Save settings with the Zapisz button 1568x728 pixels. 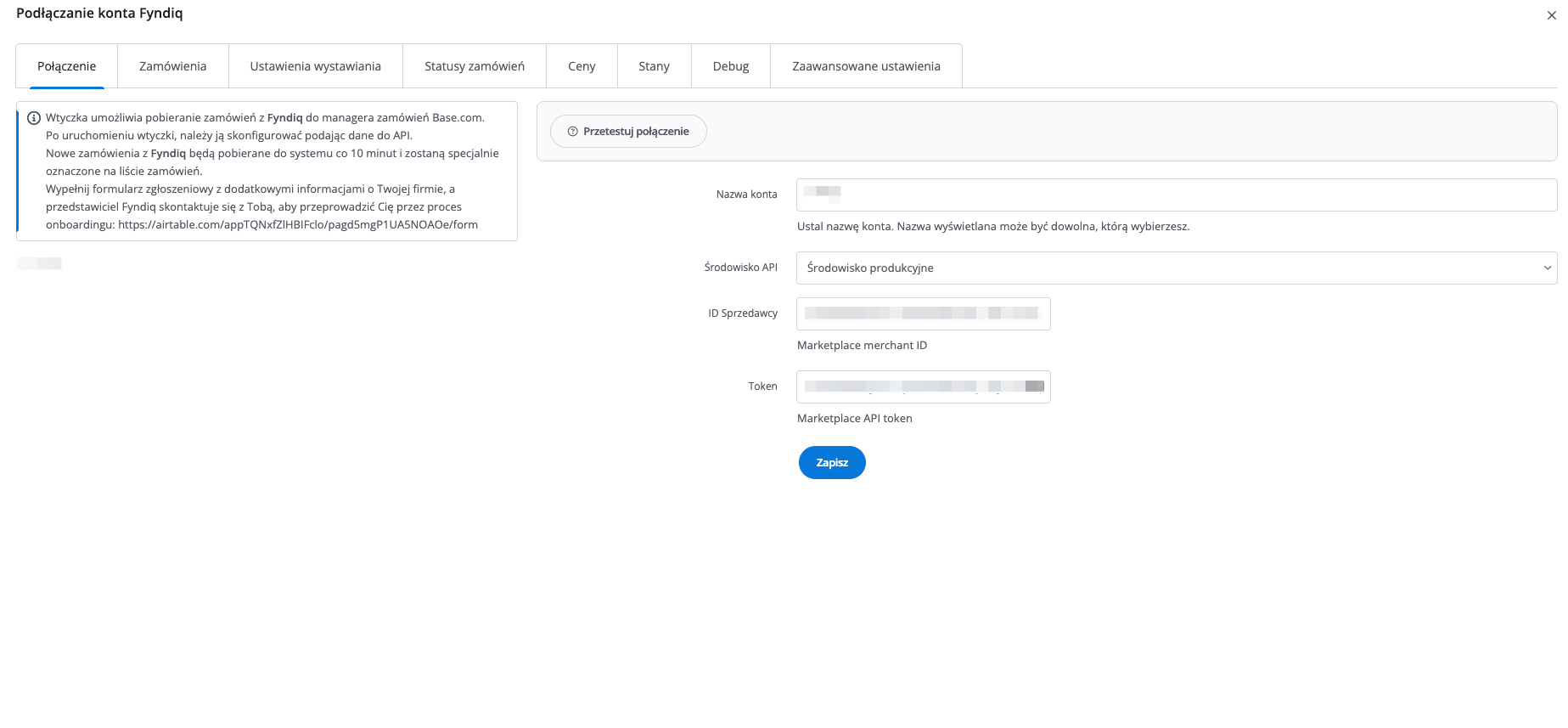click(831, 463)
